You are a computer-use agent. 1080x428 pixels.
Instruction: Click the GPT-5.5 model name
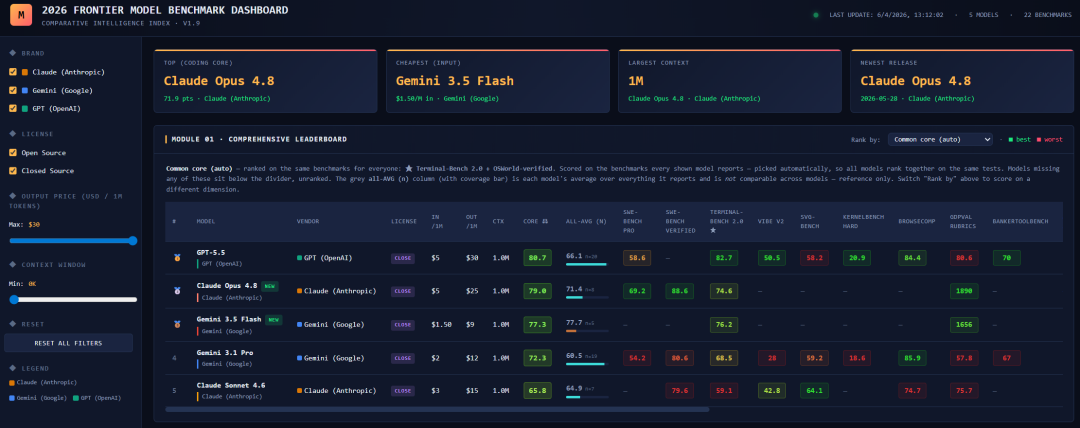(x=211, y=253)
